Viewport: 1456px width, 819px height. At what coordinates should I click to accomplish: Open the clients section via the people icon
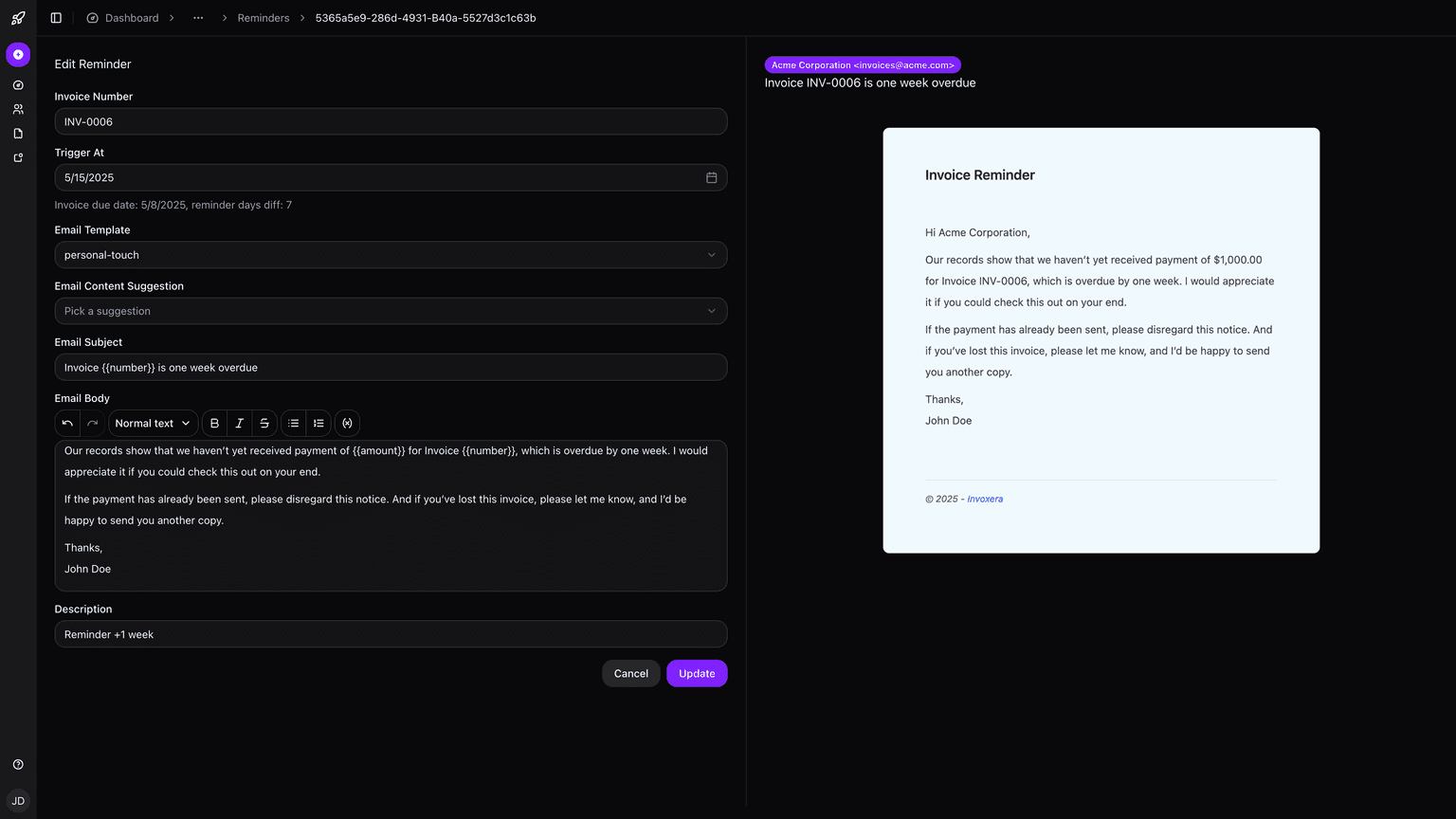[x=17, y=109]
